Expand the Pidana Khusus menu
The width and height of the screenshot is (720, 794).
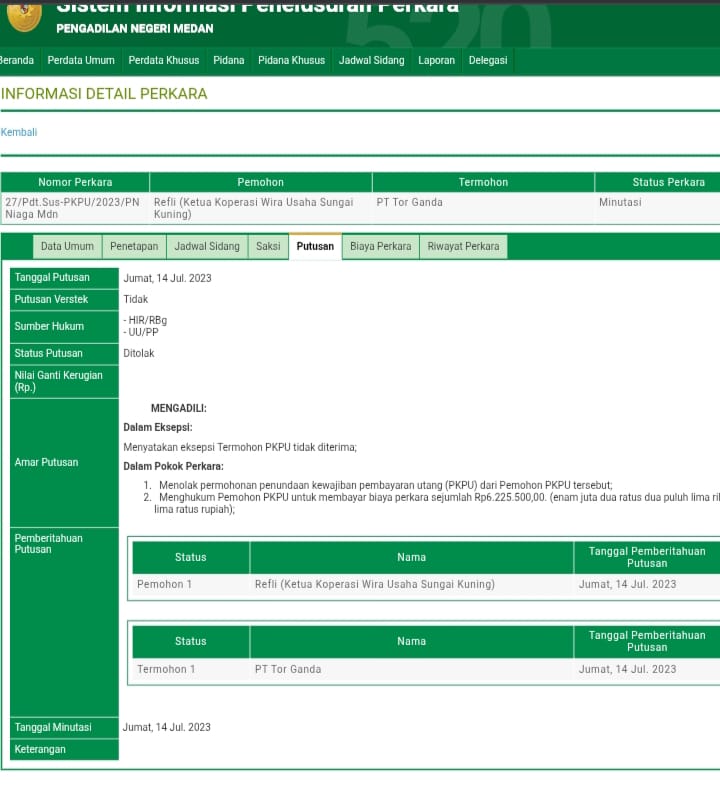pyautogui.click(x=291, y=60)
